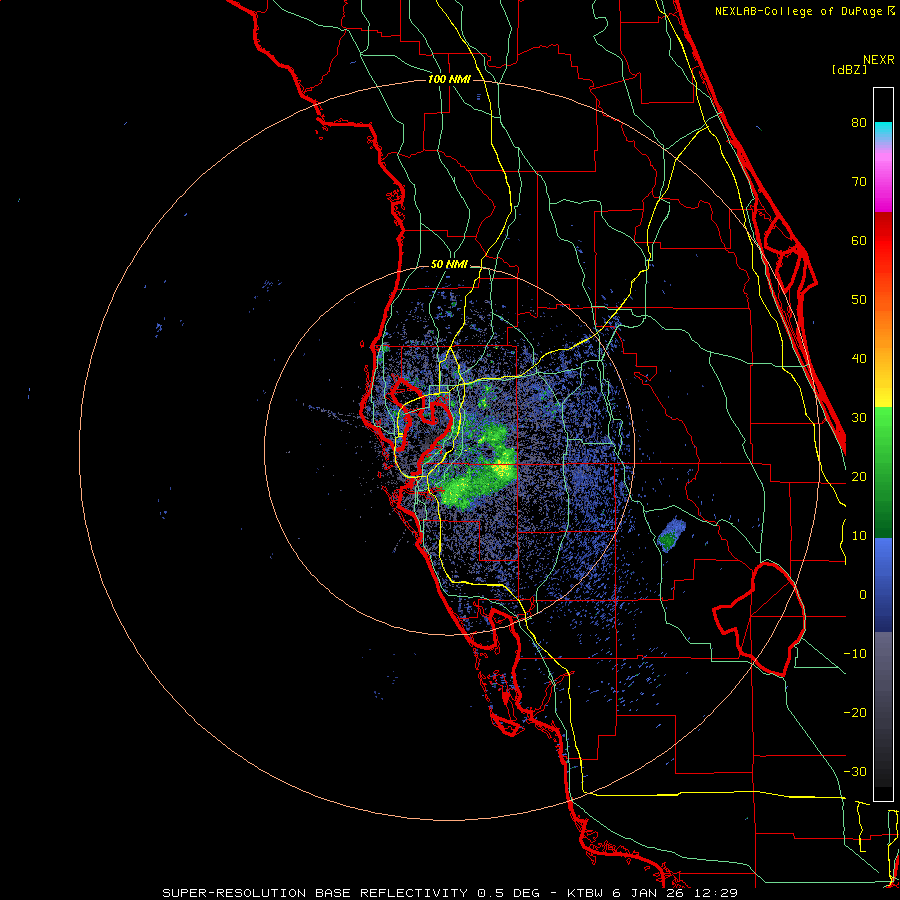The width and height of the screenshot is (900, 900).
Task: Click the NEXR label above the color scale
Action: tap(878, 60)
